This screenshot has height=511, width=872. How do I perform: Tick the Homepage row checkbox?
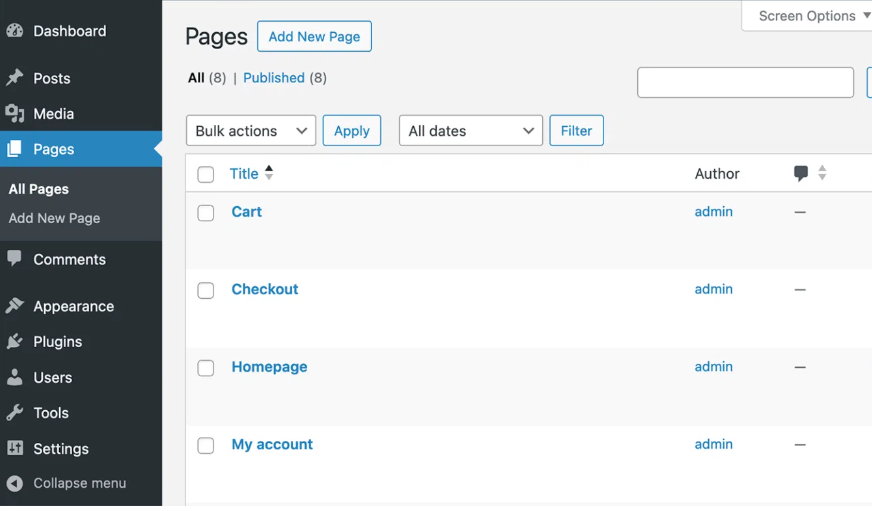click(206, 368)
